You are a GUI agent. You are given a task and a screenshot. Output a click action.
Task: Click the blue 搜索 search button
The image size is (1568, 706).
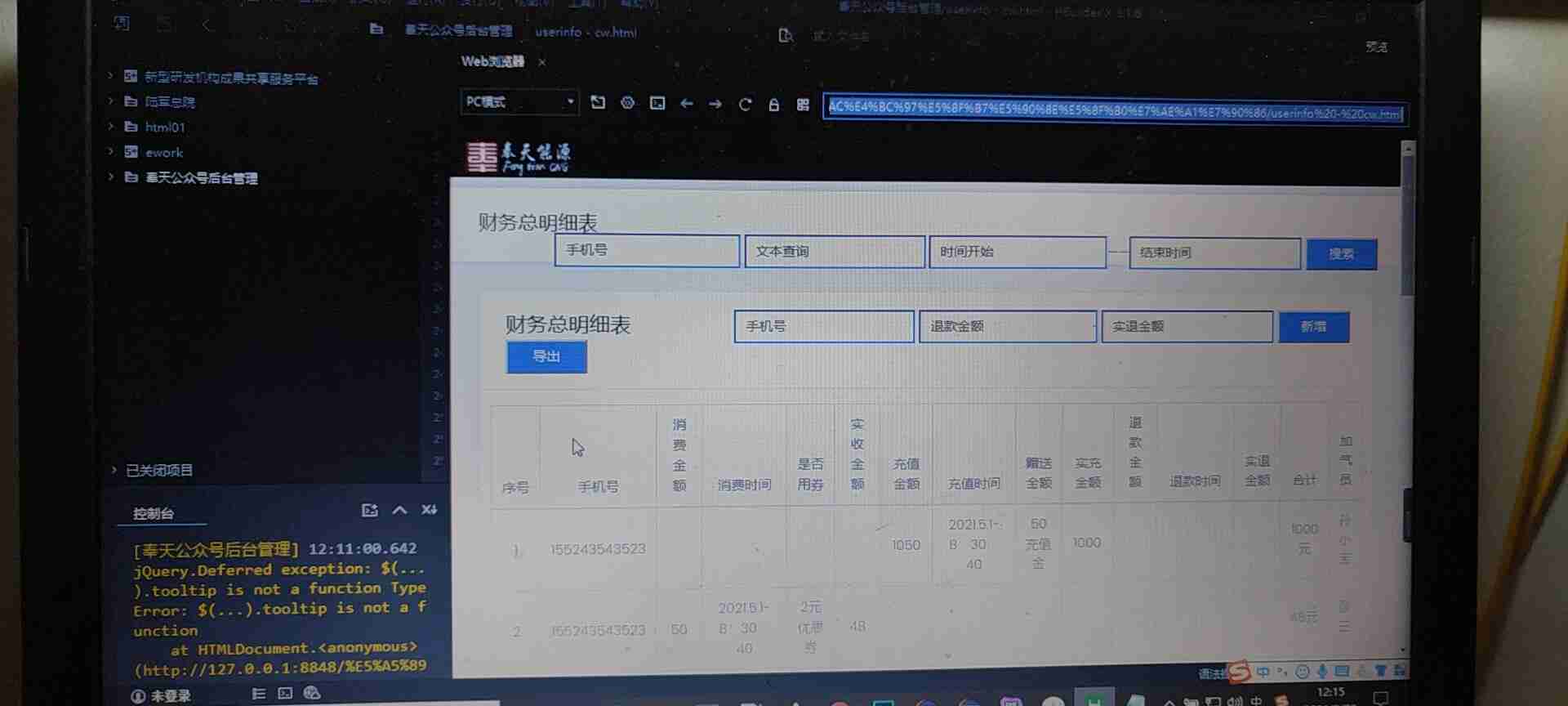(x=1341, y=254)
